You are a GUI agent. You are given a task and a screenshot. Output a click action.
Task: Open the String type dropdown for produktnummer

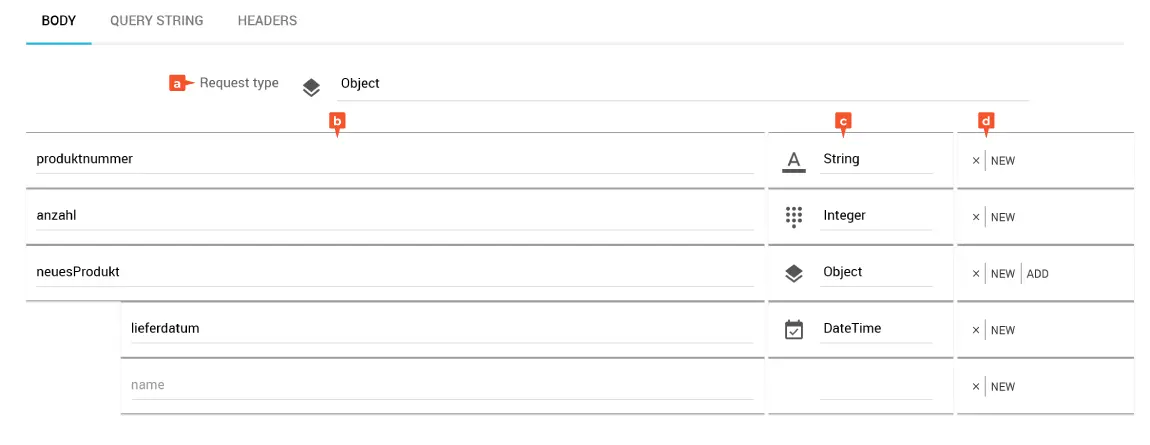point(875,159)
